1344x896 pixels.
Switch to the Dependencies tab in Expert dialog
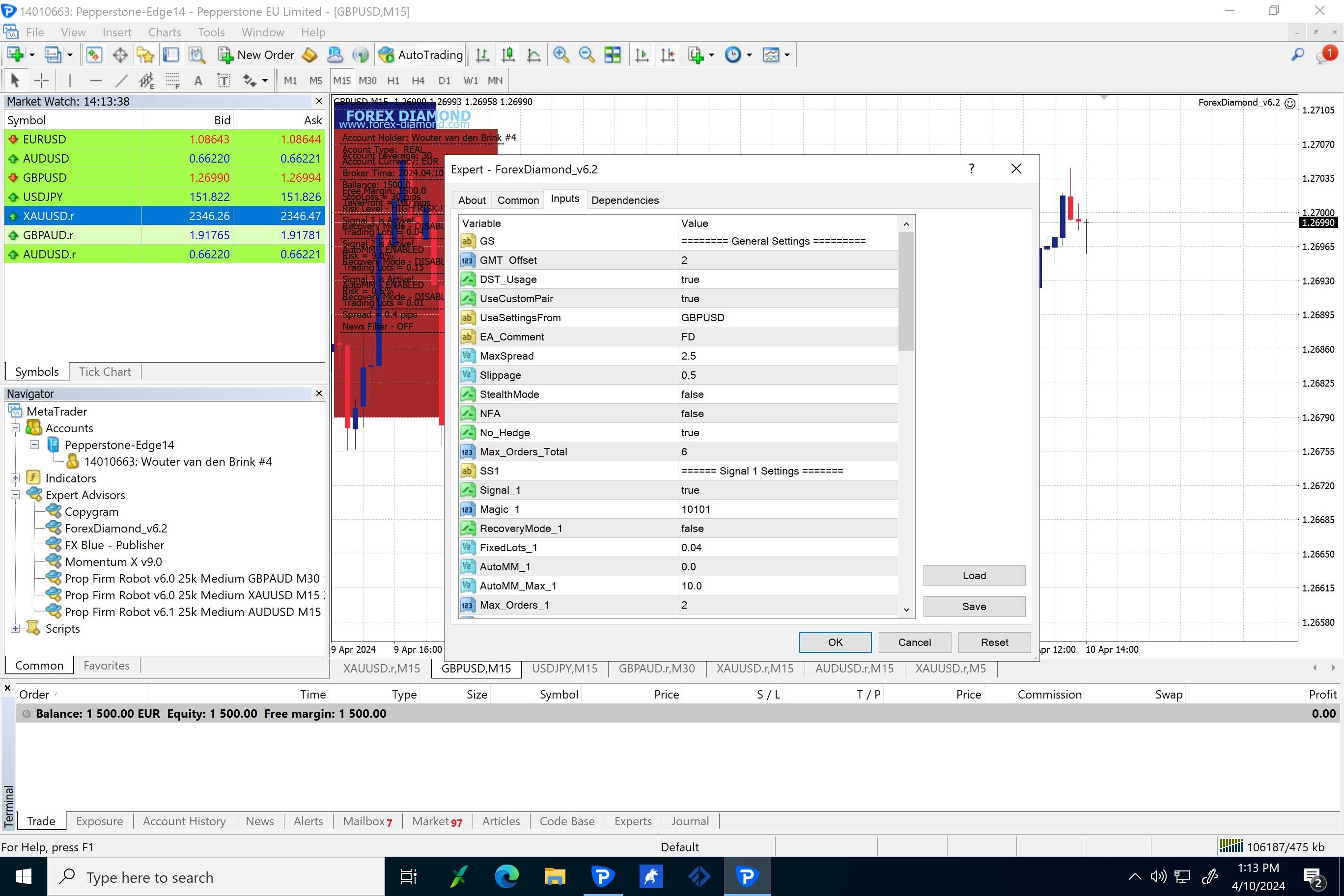[624, 200]
